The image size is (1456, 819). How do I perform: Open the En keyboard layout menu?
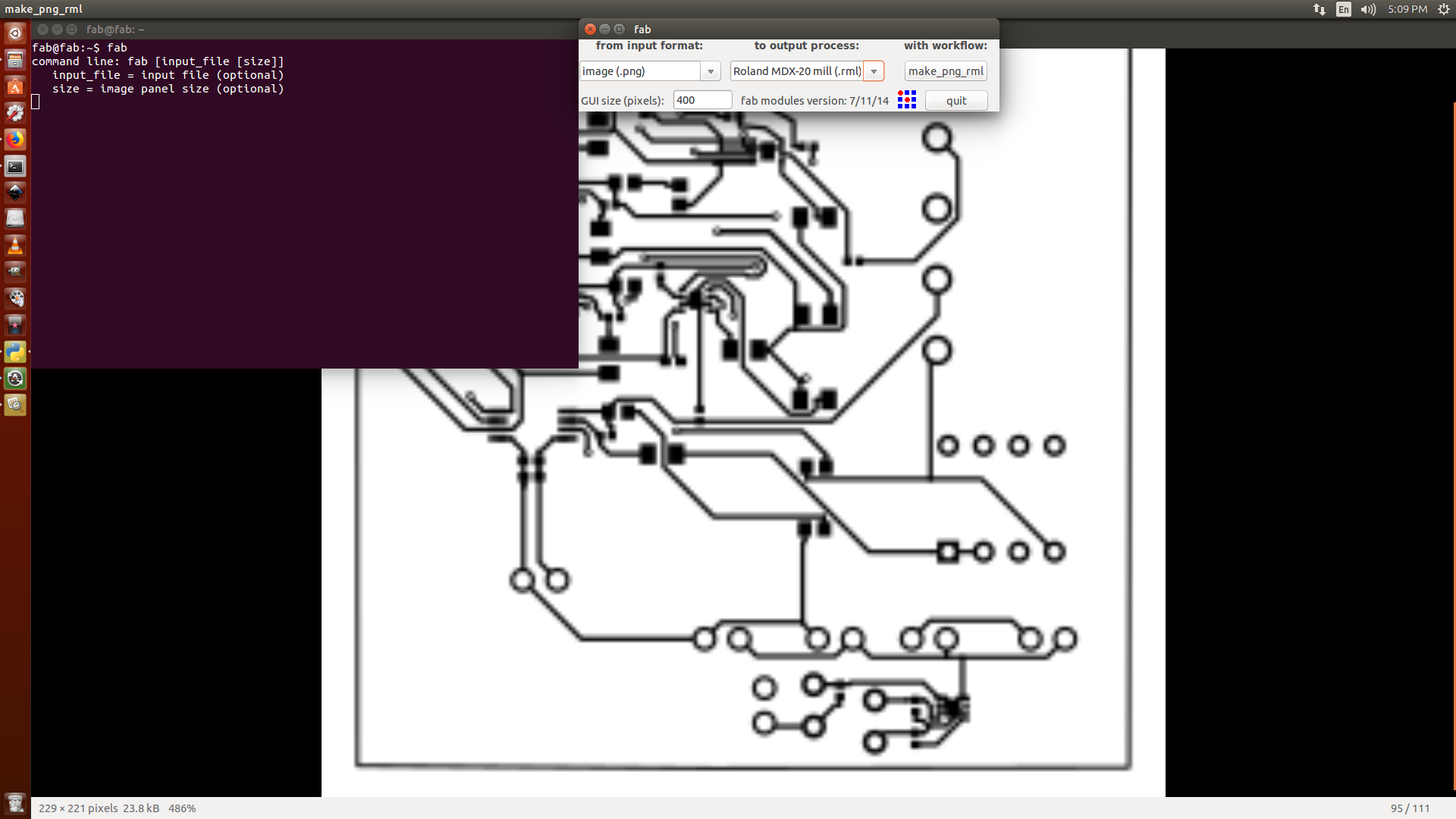(x=1344, y=9)
